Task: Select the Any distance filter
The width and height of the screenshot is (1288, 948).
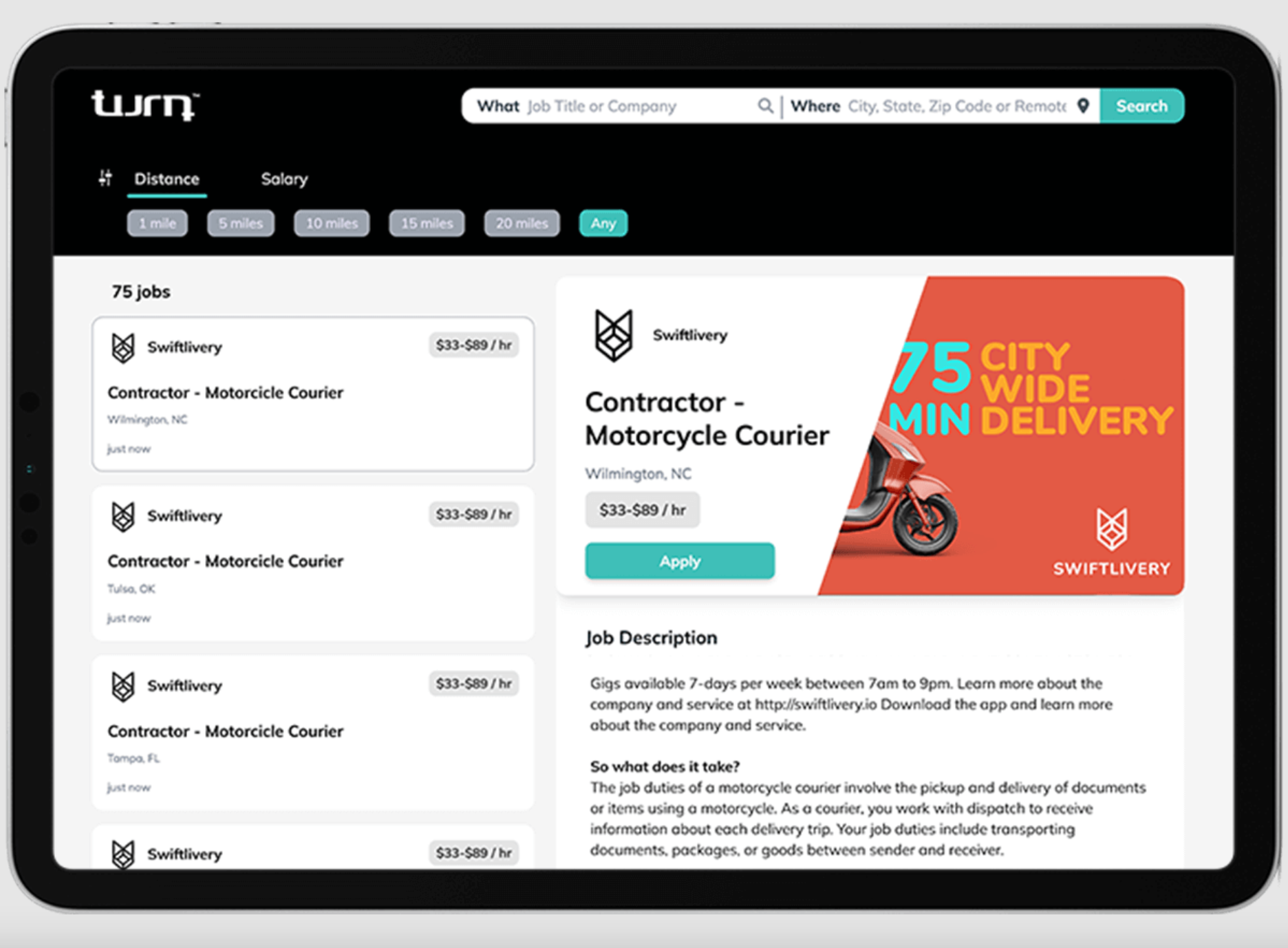Action: 603,223
